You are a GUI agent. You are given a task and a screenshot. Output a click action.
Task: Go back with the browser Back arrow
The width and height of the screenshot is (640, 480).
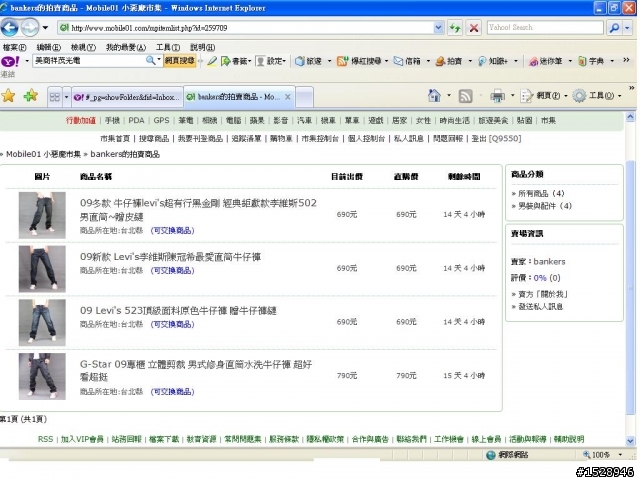pyautogui.click(x=10, y=28)
